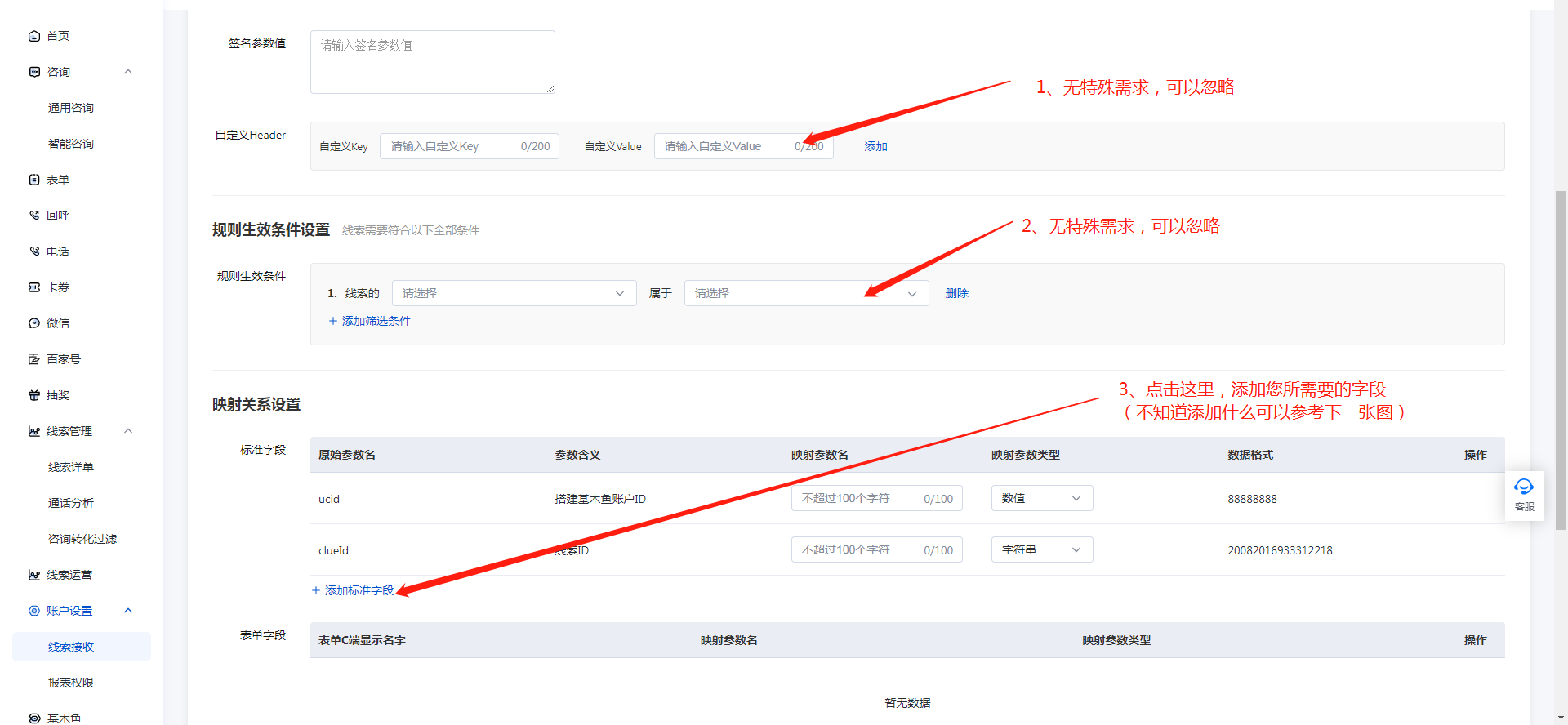Click the 暂无数据 empty table text
This screenshot has height=725, width=1568.
click(x=907, y=703)
